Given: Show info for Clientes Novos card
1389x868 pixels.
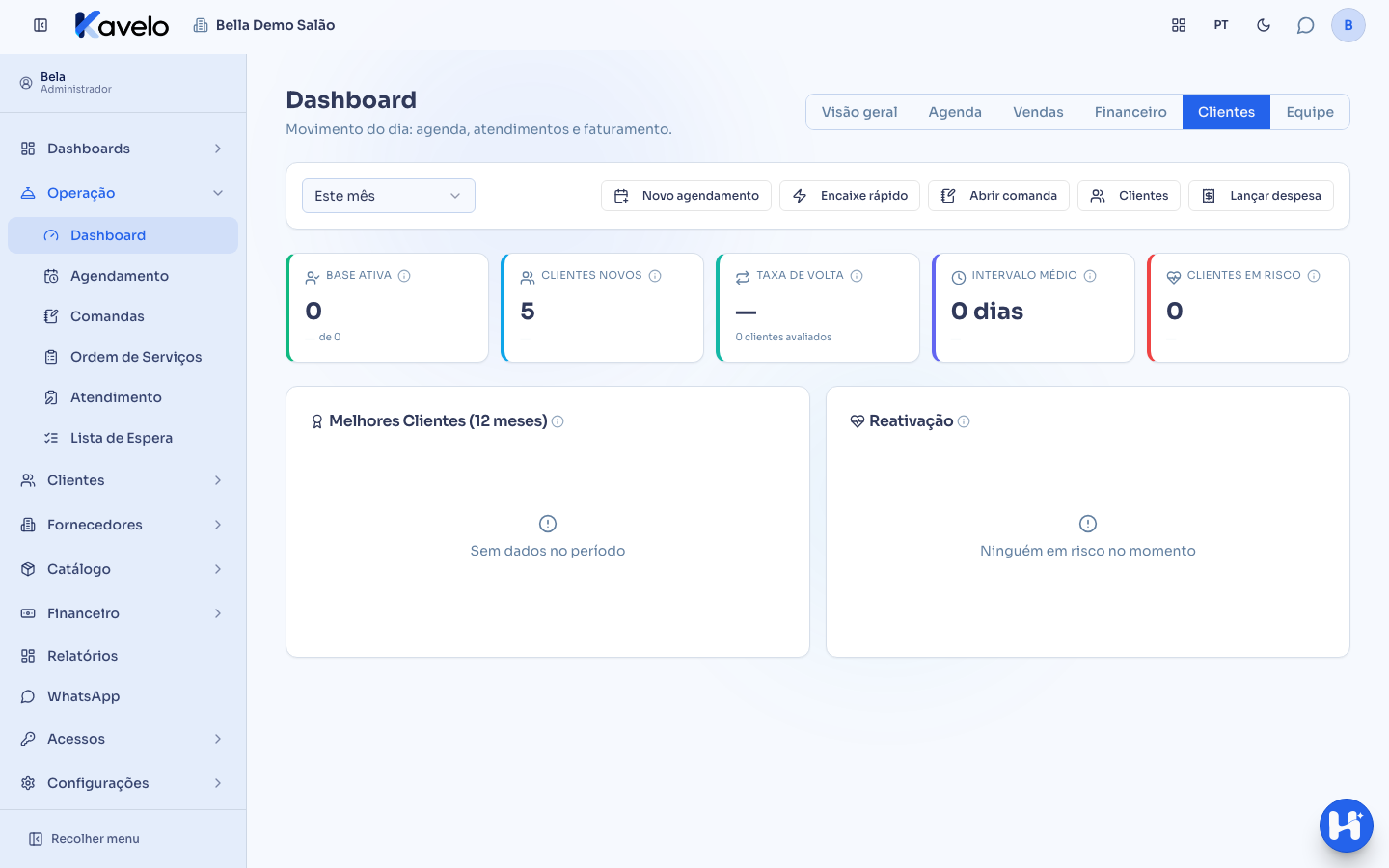Looking at the screenshot, I should tap(655, 276).
